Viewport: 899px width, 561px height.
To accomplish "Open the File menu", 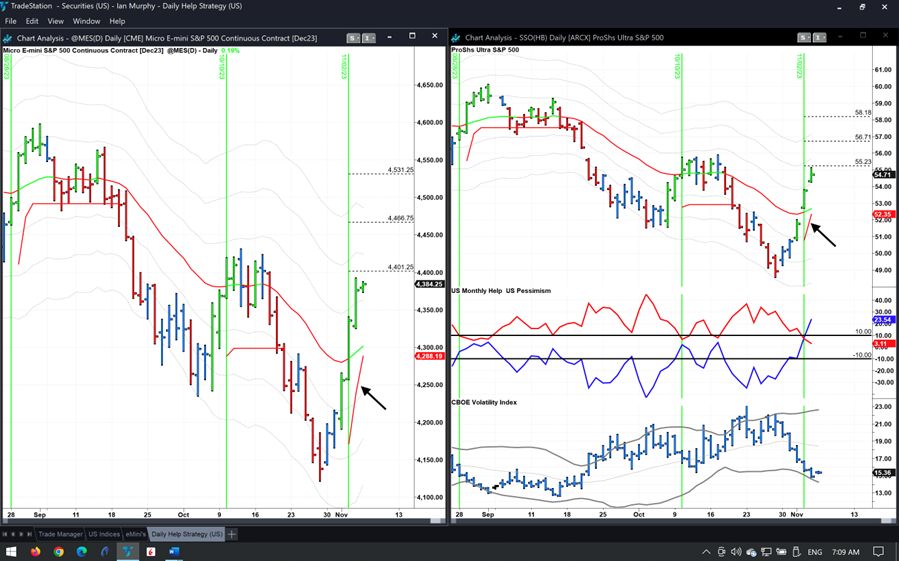I will 11,21.
